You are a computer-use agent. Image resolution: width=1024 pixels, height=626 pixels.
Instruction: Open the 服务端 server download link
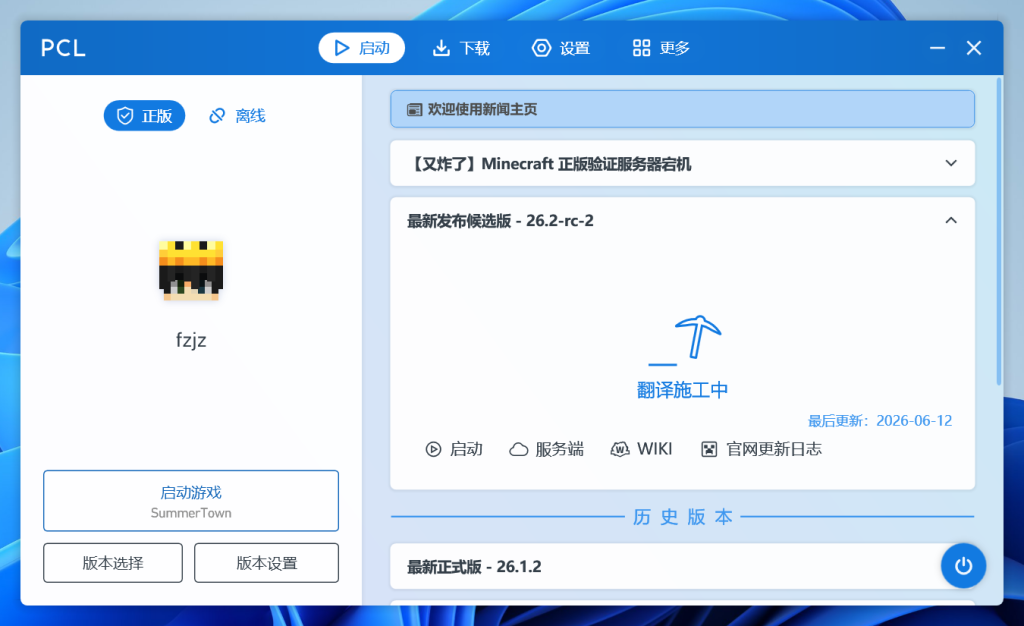547,449
